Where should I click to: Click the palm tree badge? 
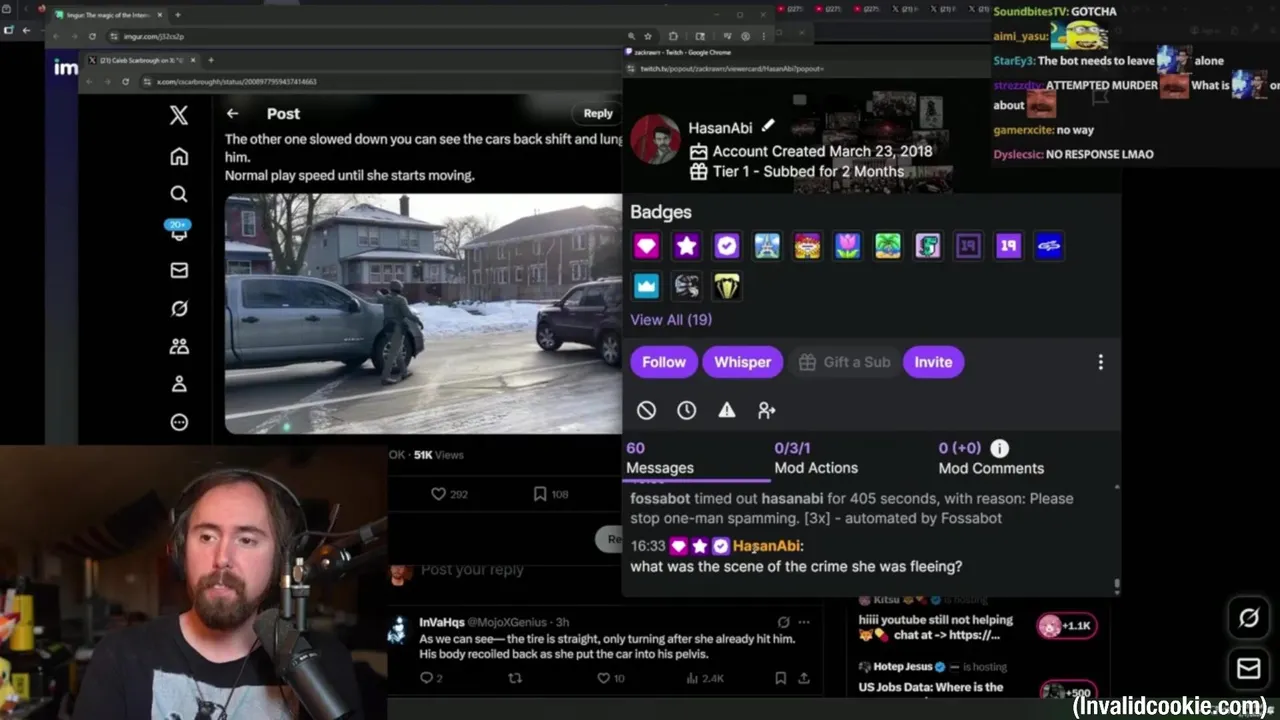(x=887, y=246)
